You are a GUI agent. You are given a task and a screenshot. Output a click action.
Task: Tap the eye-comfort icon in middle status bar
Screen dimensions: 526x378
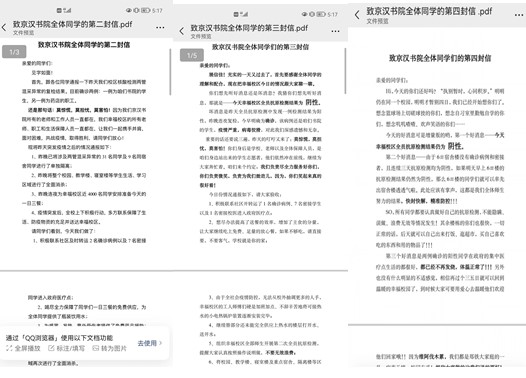tap(304, 14)
